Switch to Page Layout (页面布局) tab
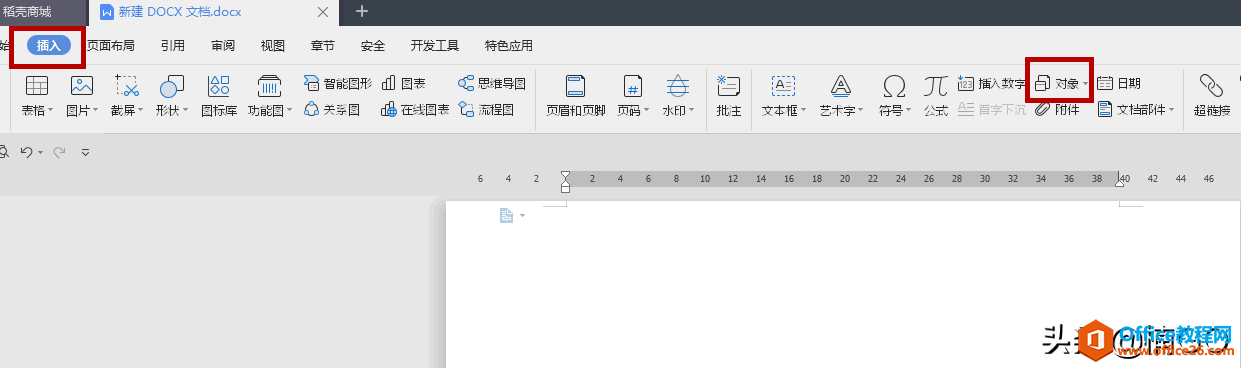1241x368 pixels. 111,45
